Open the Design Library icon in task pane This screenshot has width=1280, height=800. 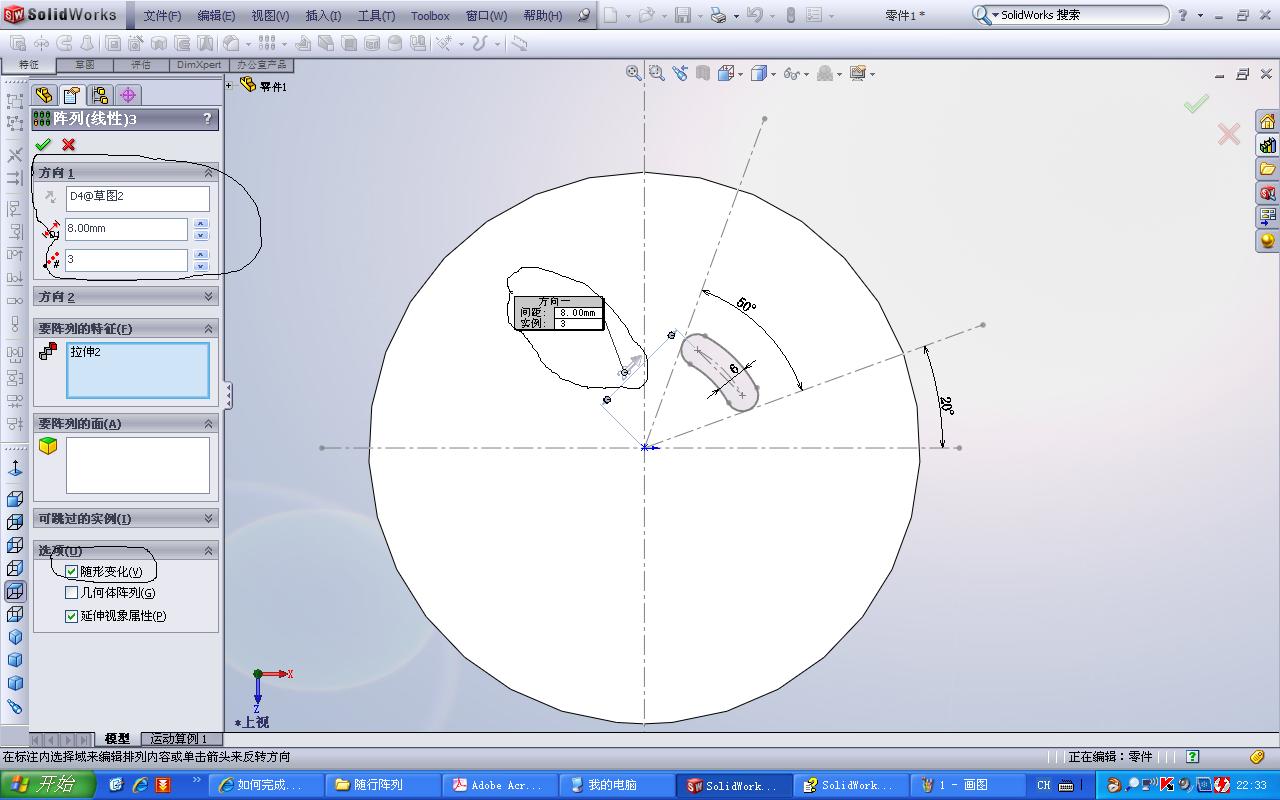1267,145
